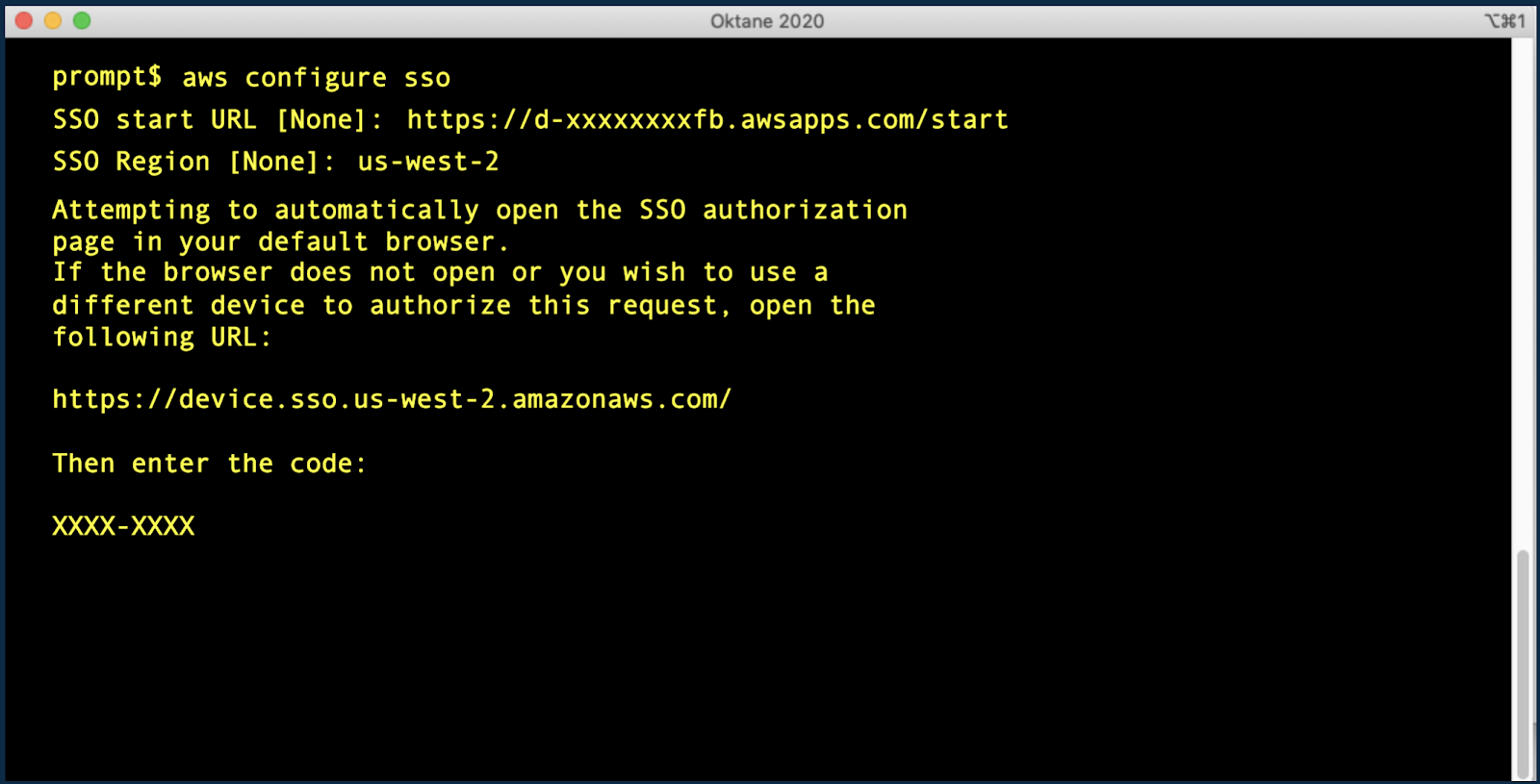The image size is (1540, 784).
Task: Open the device.sso.us-west-2.amazonaws.com URL
Action: click(391, 398)
